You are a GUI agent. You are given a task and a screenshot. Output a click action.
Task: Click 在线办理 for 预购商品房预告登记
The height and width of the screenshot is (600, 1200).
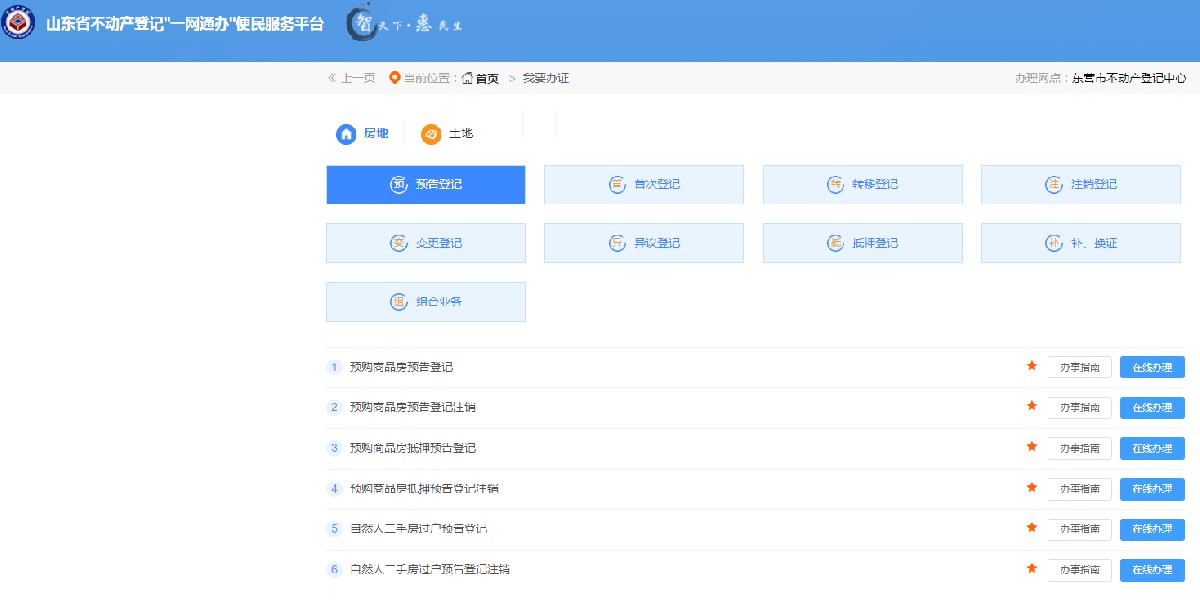1152,367
